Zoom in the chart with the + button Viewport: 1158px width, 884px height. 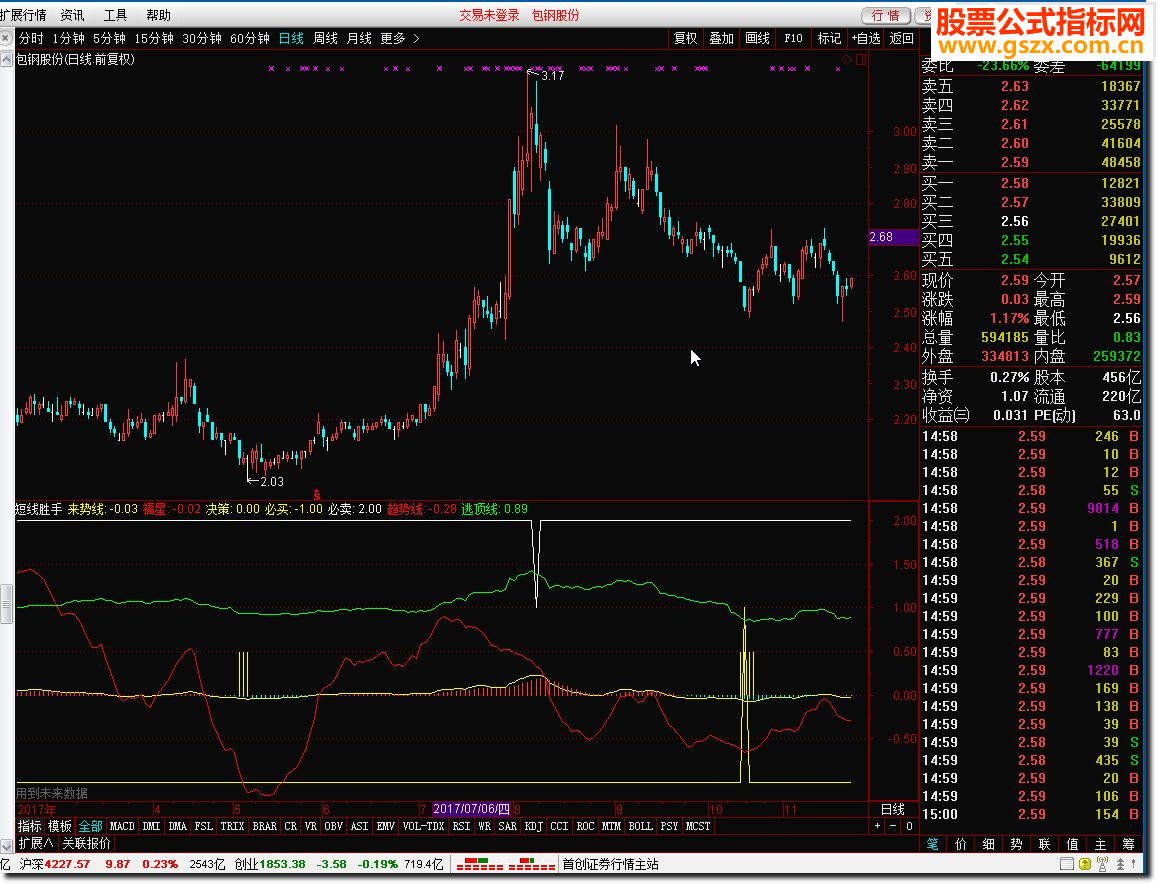[x=877, y=826]
